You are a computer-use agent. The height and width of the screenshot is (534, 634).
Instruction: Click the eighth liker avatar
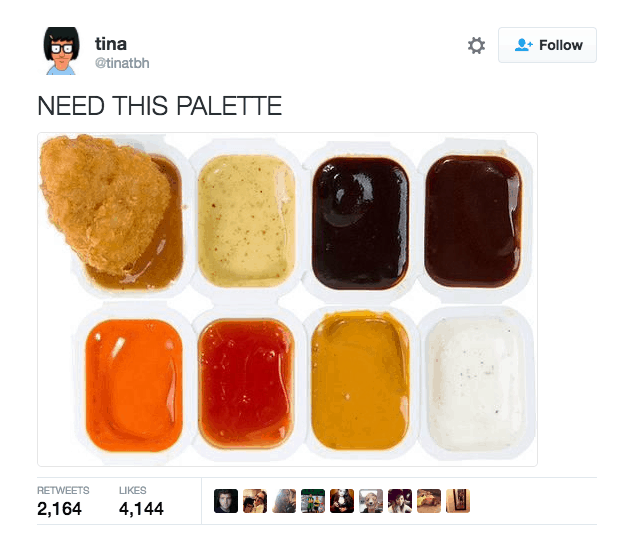tap(429, 501)
